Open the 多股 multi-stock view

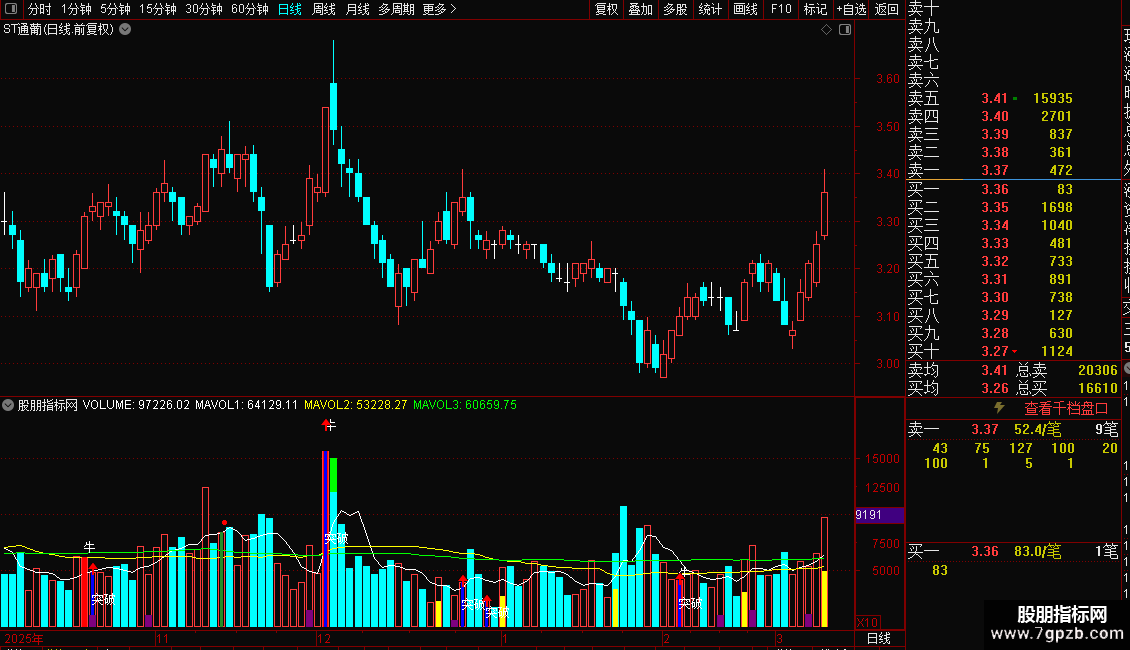675,9
